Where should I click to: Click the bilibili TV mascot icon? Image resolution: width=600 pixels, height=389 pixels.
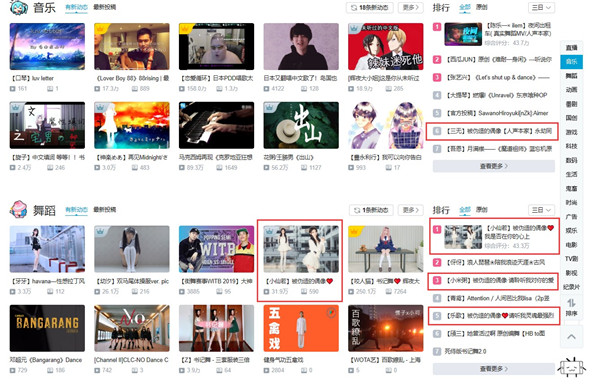(x=571, y=368)
